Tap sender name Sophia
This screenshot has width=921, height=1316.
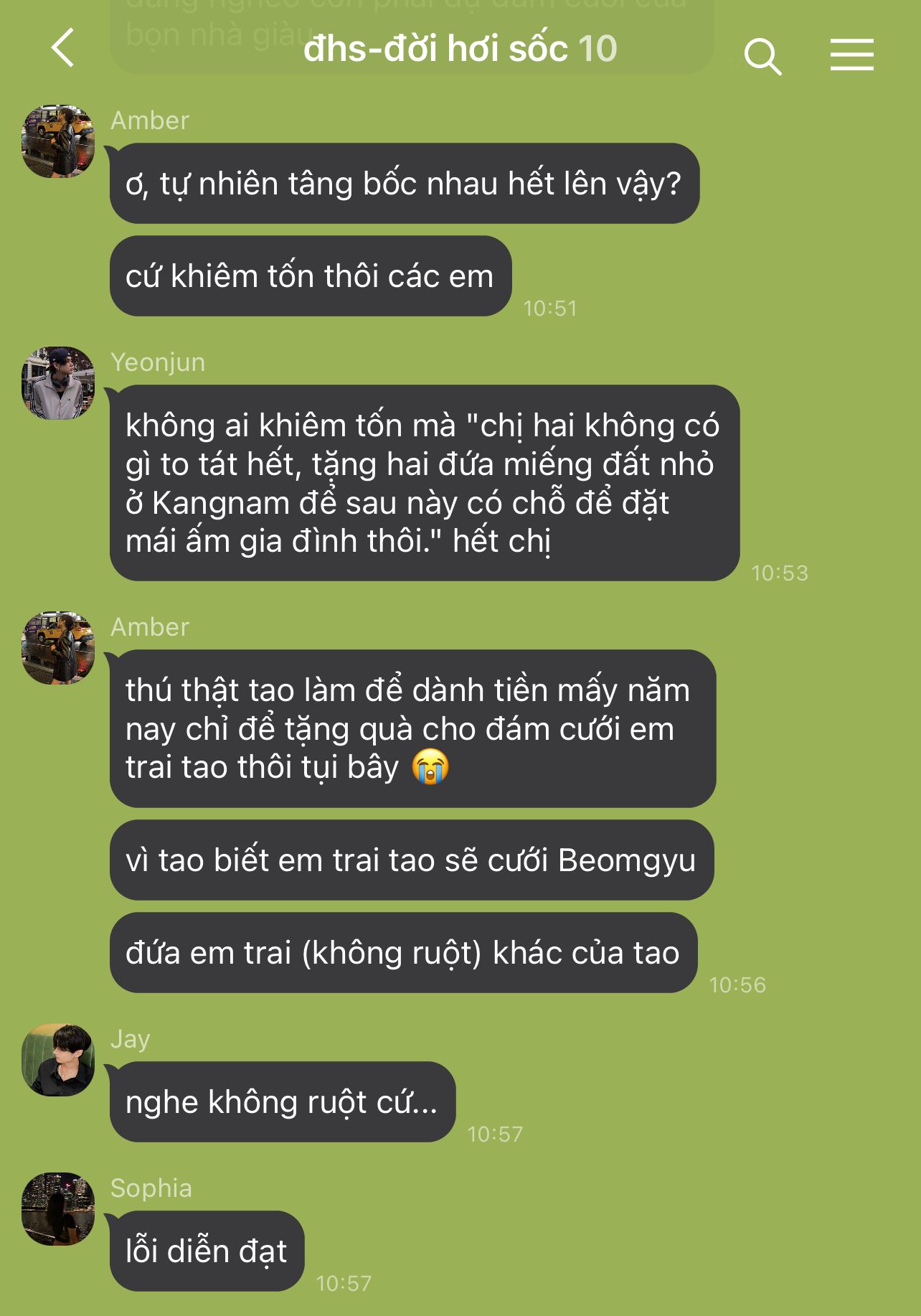[151, 1188]
